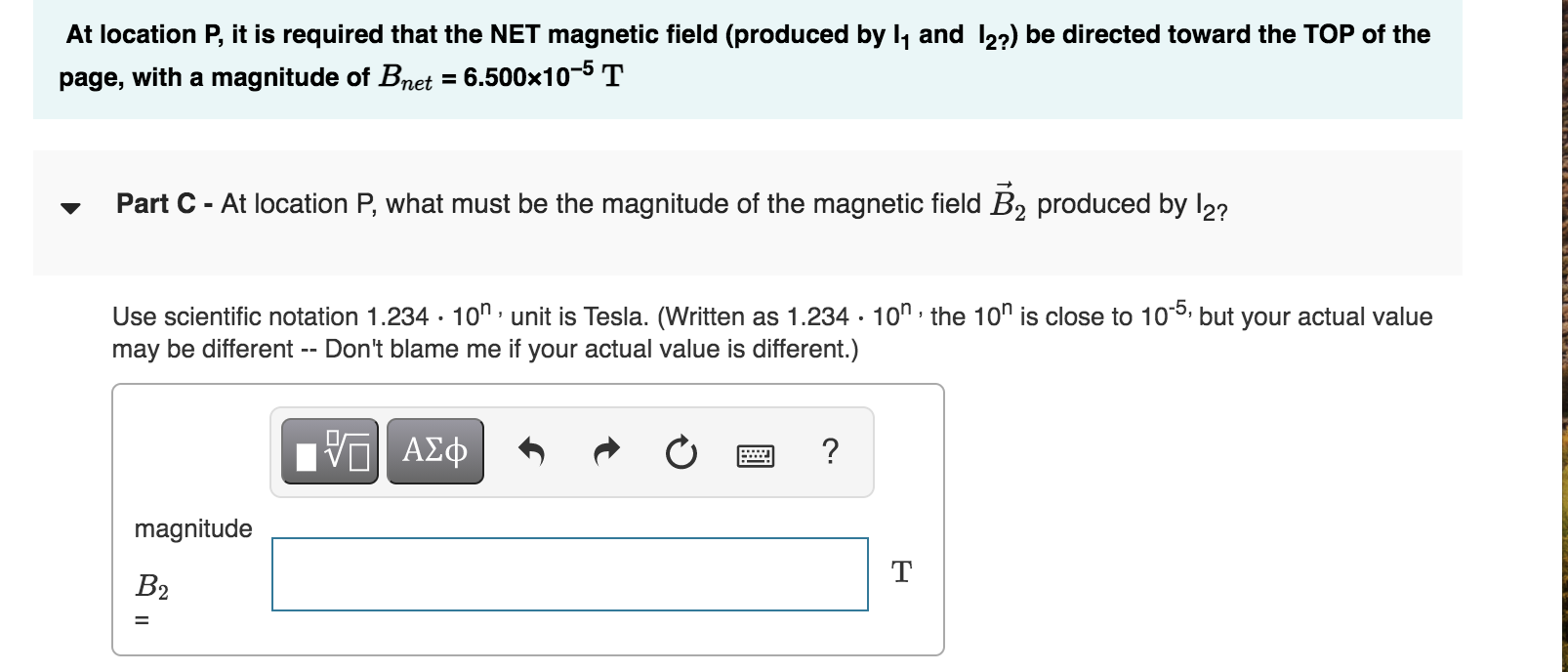Focus the B2 magnitude answer field
Image resolution: width=1568 pixels, height=672 pixels.
pos(569,574)
